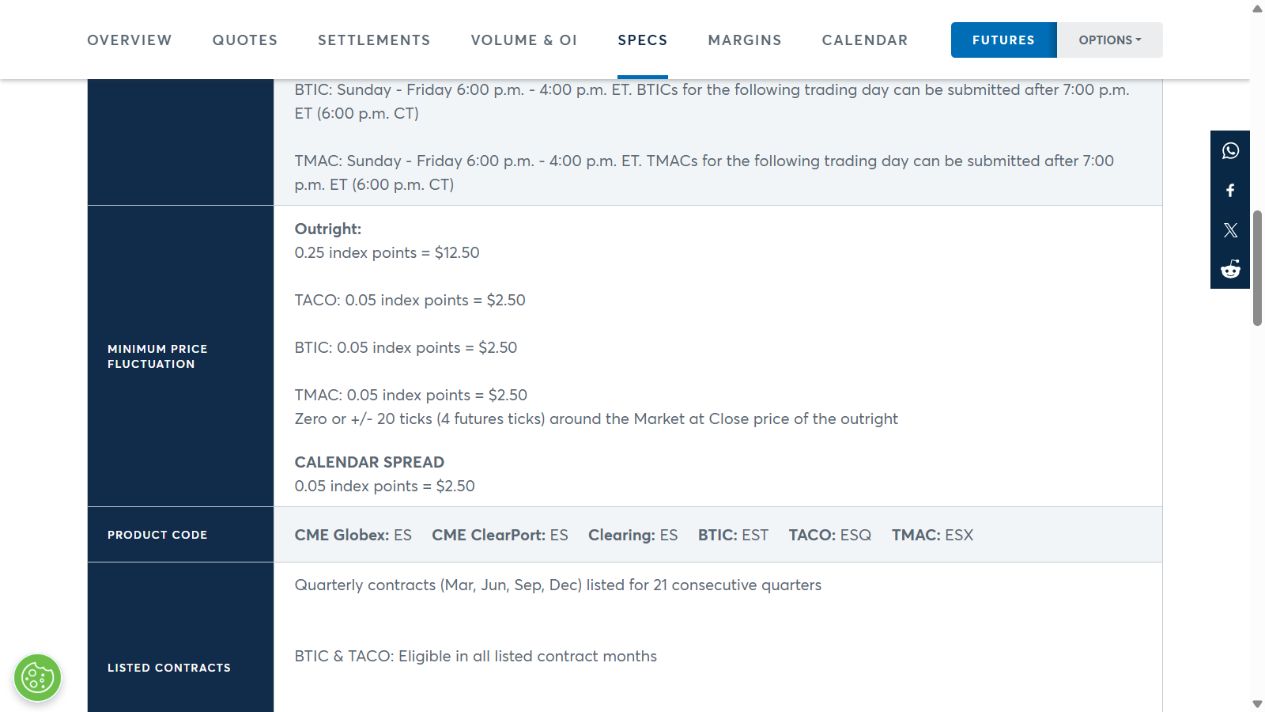
Task: Click the 'Zero or +/- 20 ticks' line
Action: tap(596, 419)
